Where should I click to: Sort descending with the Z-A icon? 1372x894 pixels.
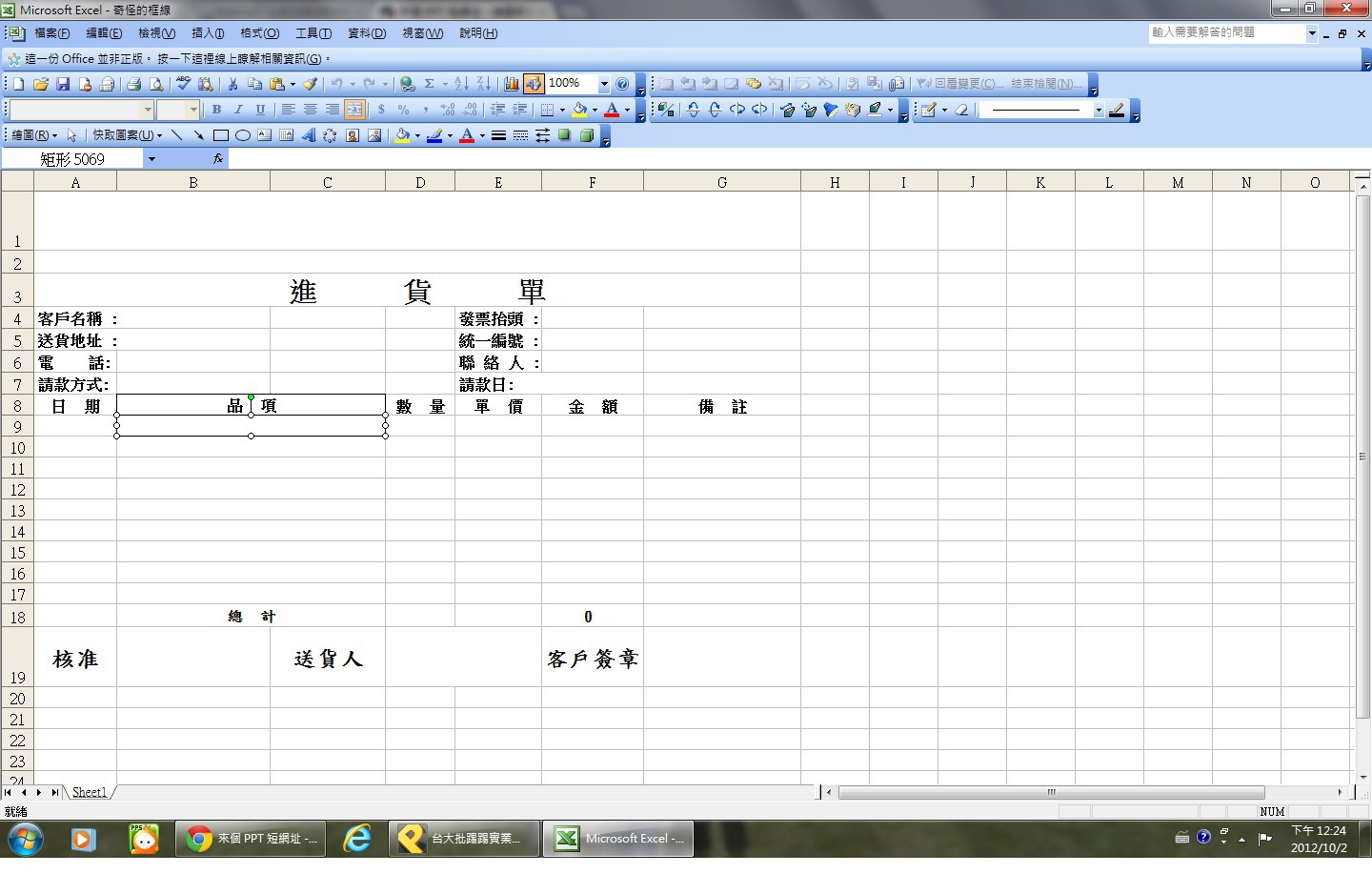(483, 84)
